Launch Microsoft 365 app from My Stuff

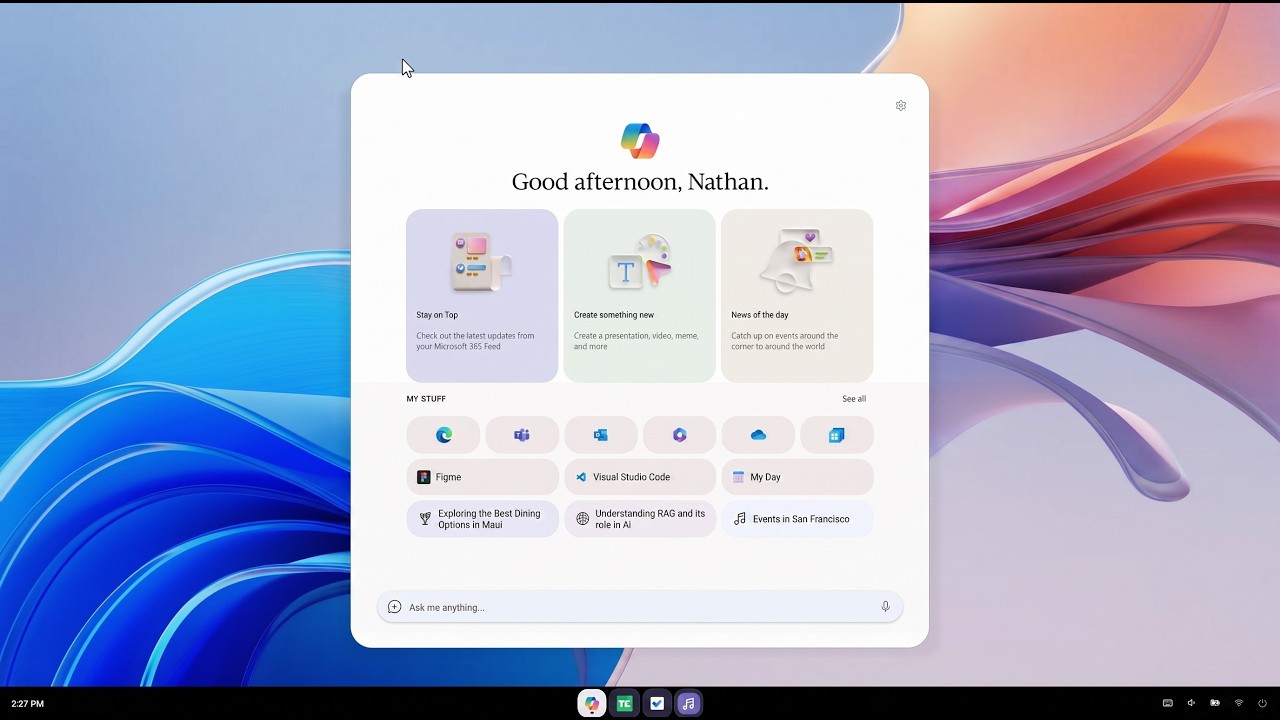(x=679, y=435)
